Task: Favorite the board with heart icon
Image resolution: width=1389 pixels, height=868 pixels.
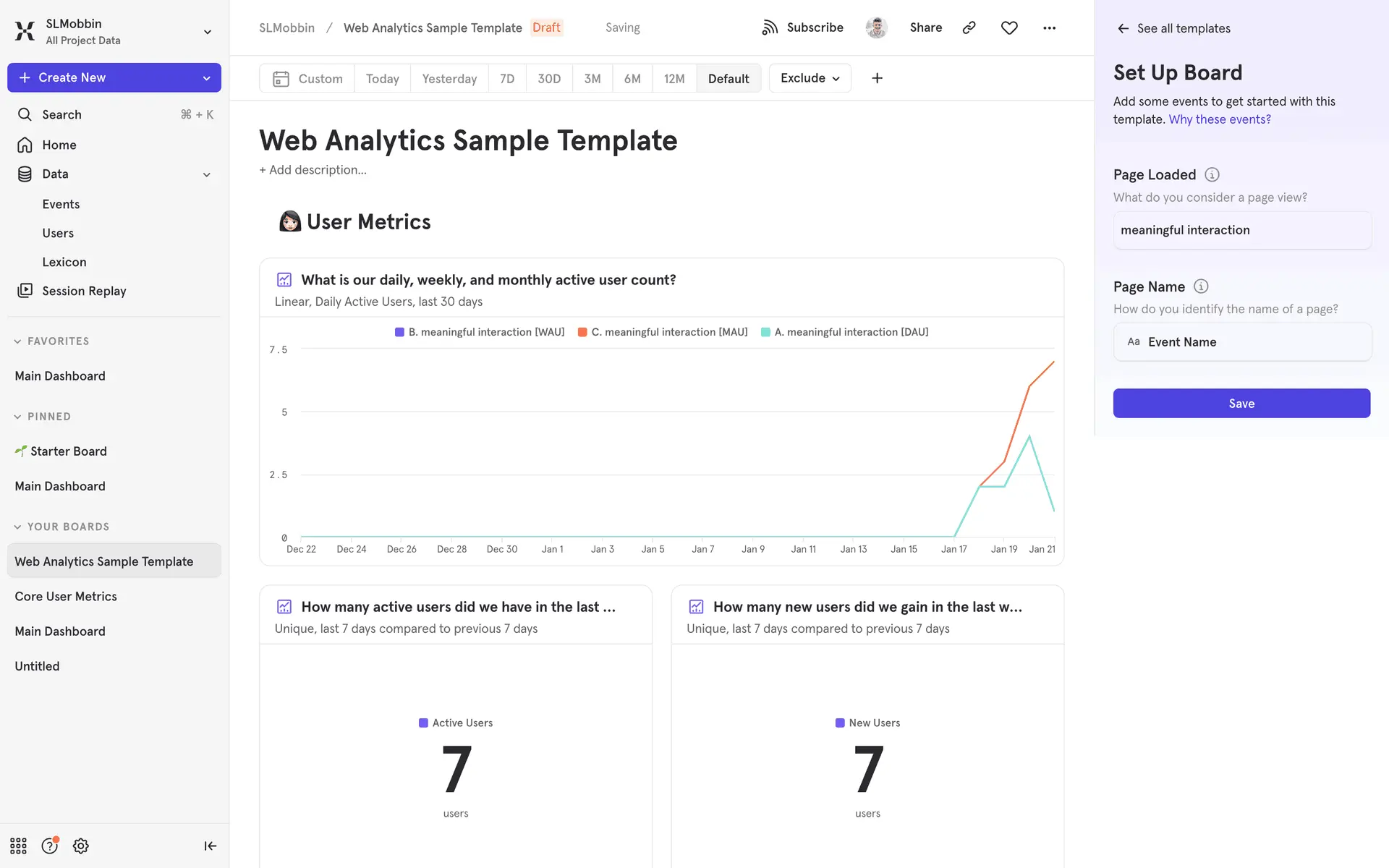Action: [1009, 27]
